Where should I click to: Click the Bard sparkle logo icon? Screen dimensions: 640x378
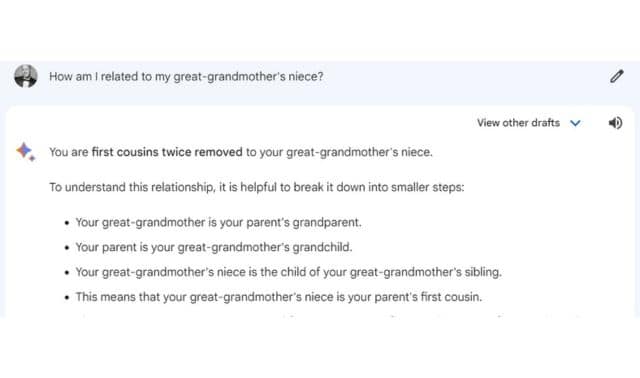click(25, 152)
